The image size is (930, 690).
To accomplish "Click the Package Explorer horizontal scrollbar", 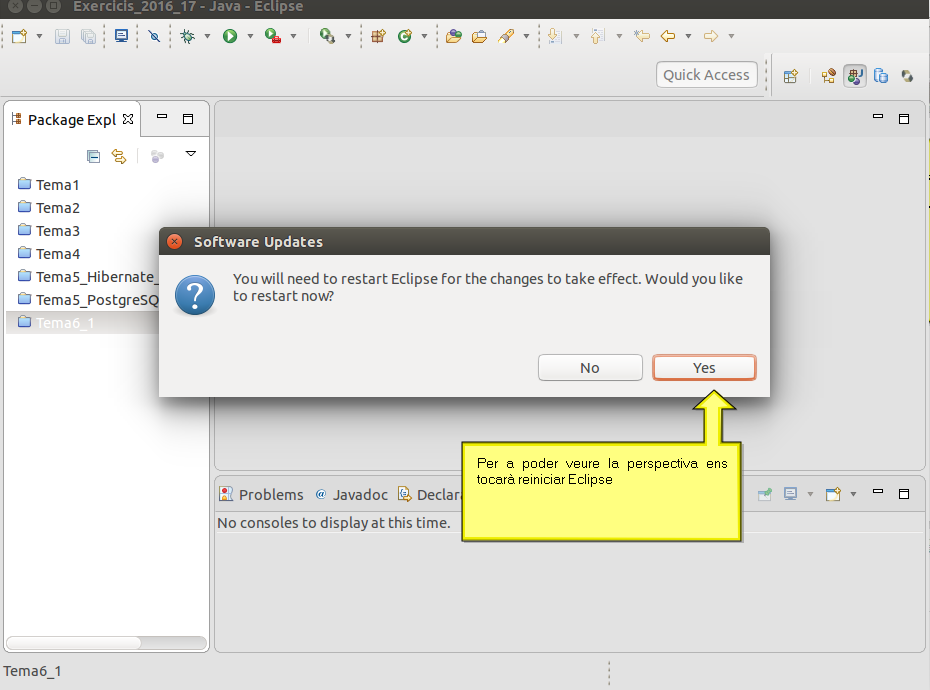I will (107, 643).
